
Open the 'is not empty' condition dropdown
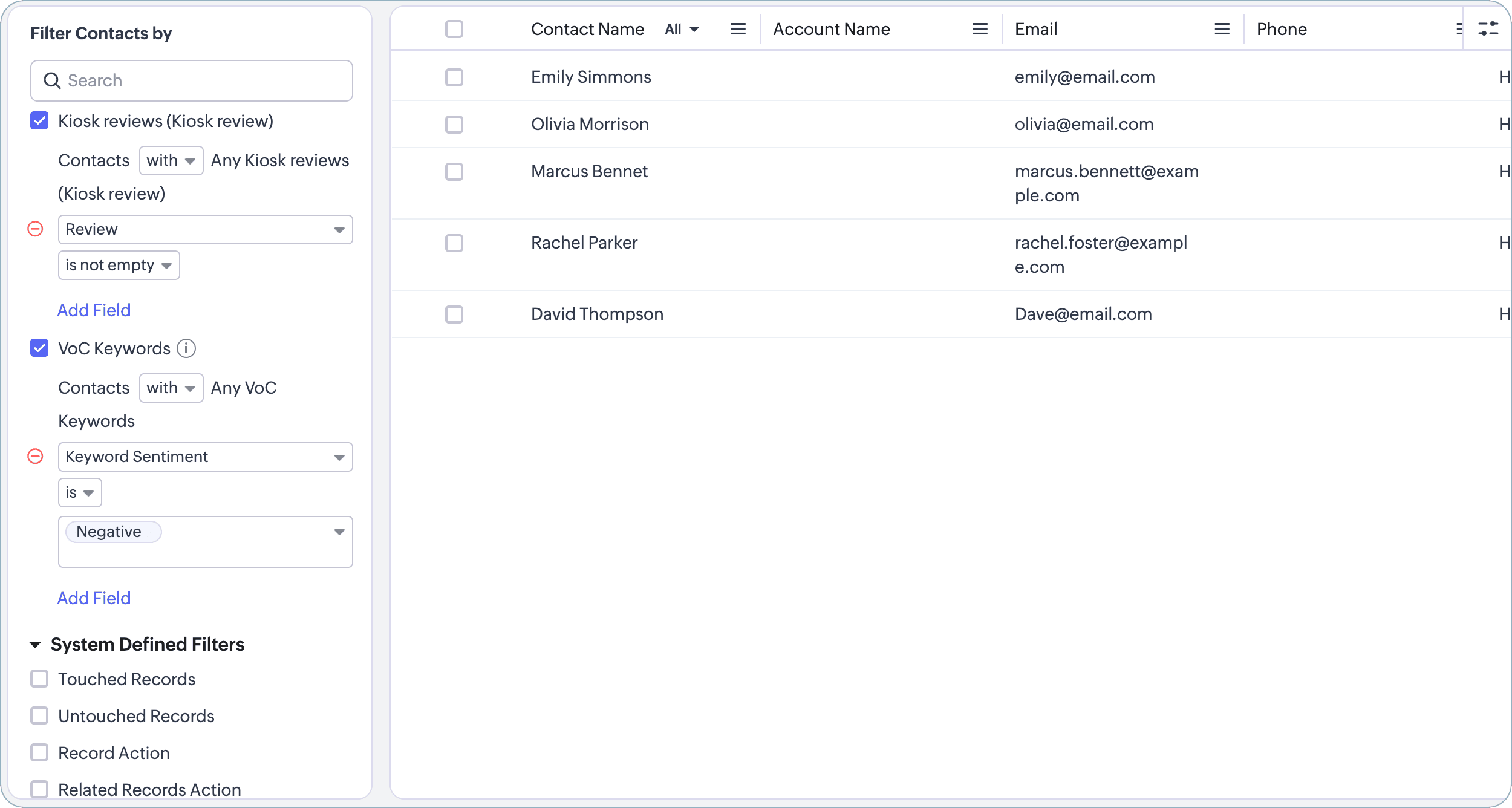(x=119, y=266)
